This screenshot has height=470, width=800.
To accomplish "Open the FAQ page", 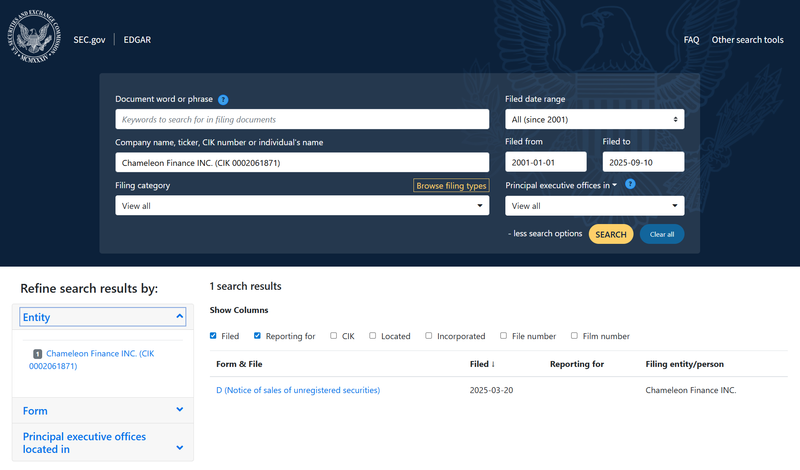I will tap(691, 40).
